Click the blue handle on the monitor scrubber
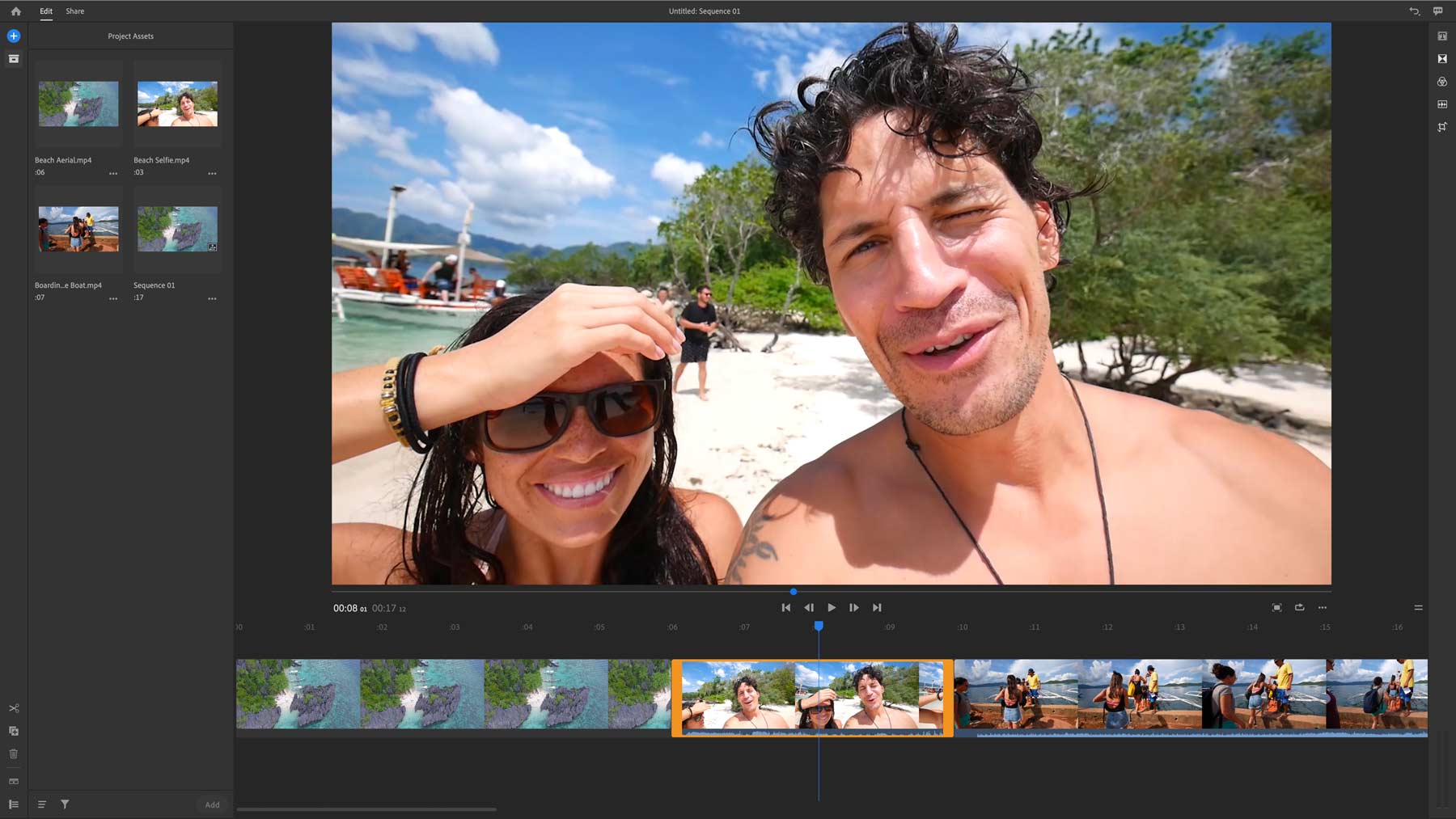This screenshot has height=819, width=1456. (794, 592)
